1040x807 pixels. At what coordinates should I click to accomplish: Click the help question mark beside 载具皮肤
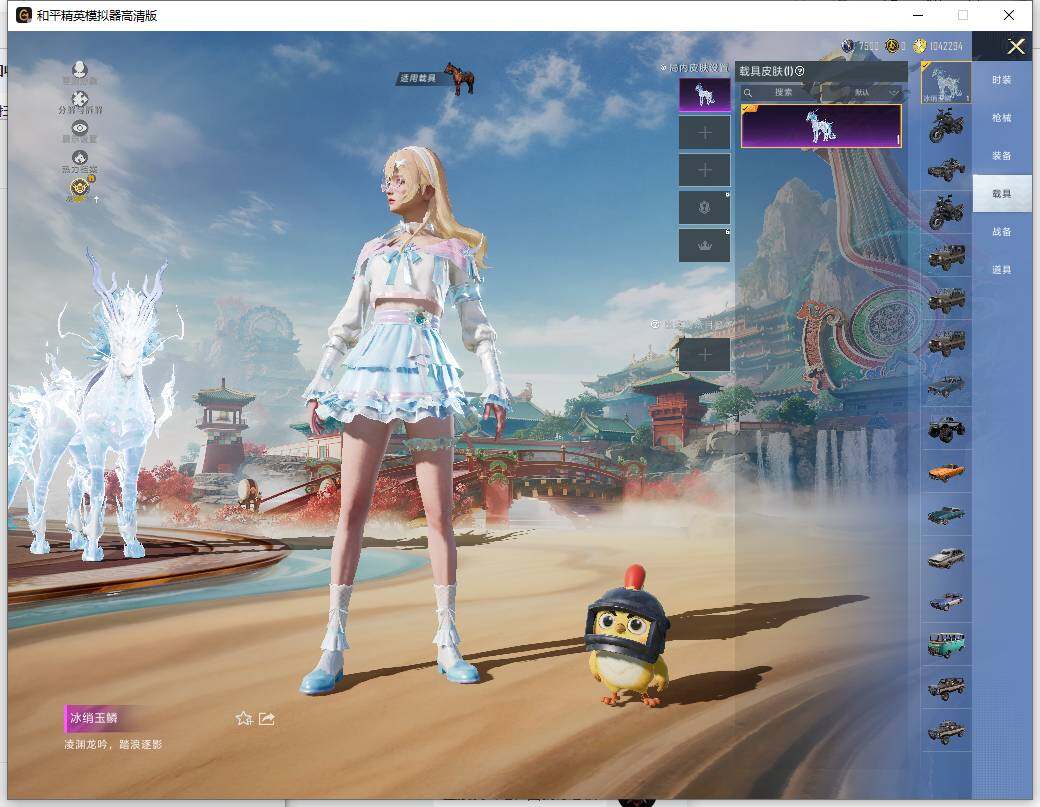(799, 71)
